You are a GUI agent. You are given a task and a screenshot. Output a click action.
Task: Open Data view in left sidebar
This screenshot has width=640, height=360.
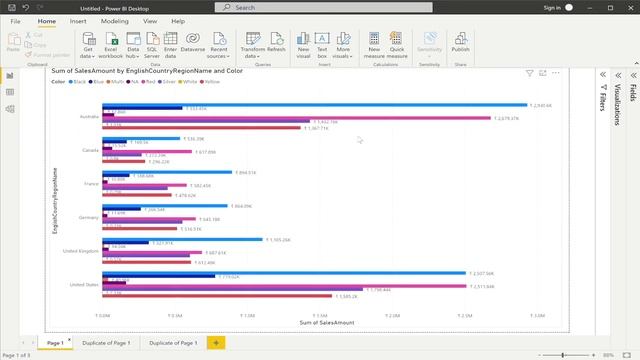(x=10, y=92)
